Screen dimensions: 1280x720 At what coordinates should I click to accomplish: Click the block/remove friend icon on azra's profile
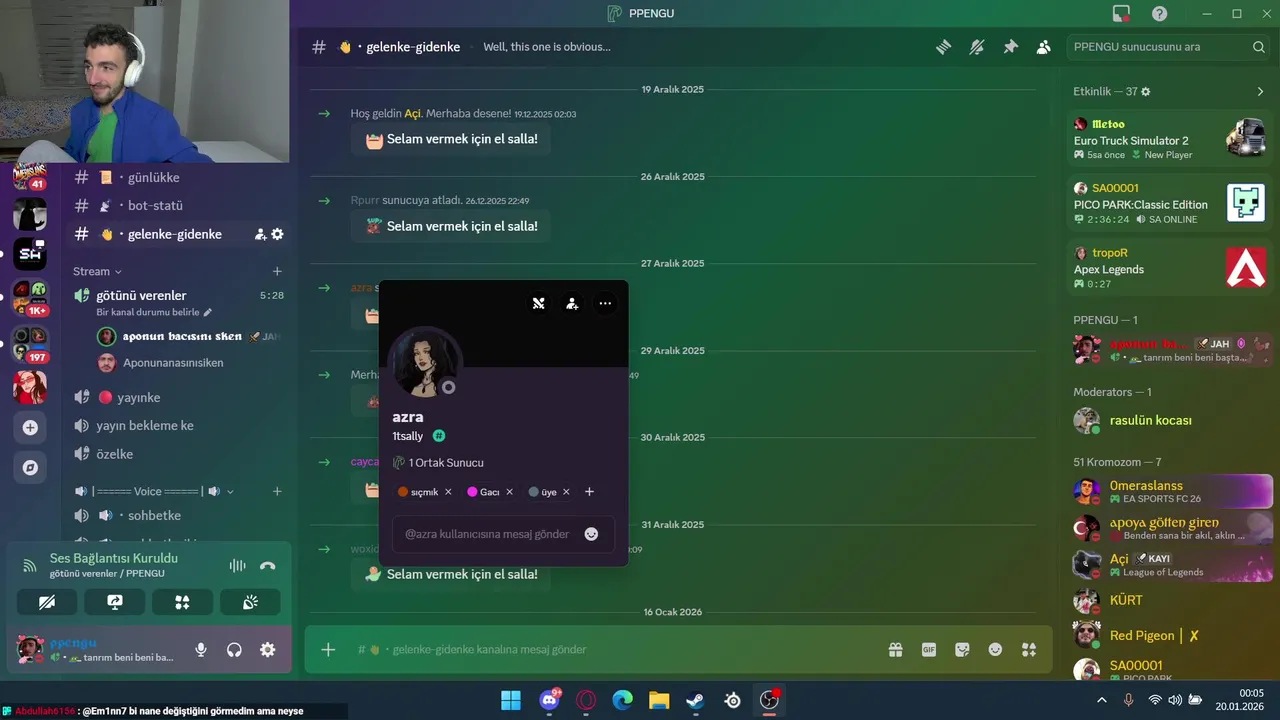click(x=538, y=303)
